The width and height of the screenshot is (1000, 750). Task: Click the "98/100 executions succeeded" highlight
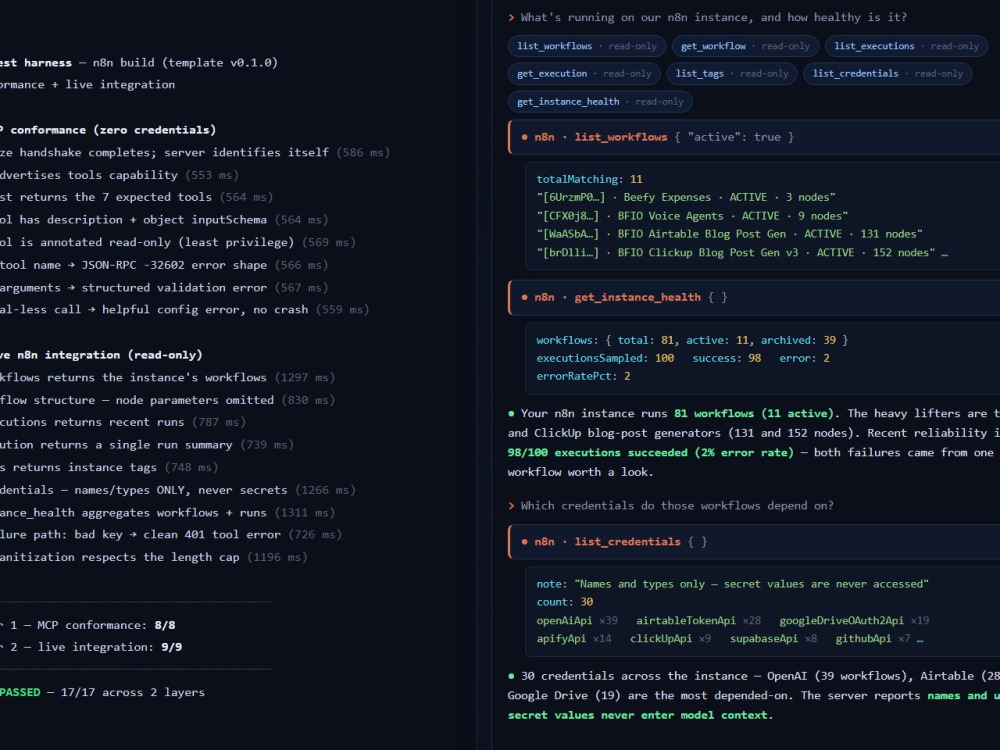coord(651,452)
